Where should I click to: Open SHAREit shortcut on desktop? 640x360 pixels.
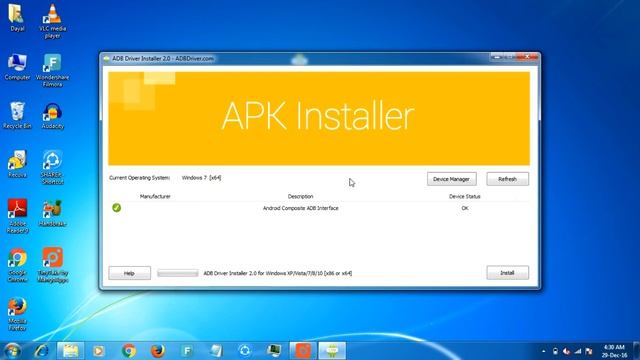point(53,168)
